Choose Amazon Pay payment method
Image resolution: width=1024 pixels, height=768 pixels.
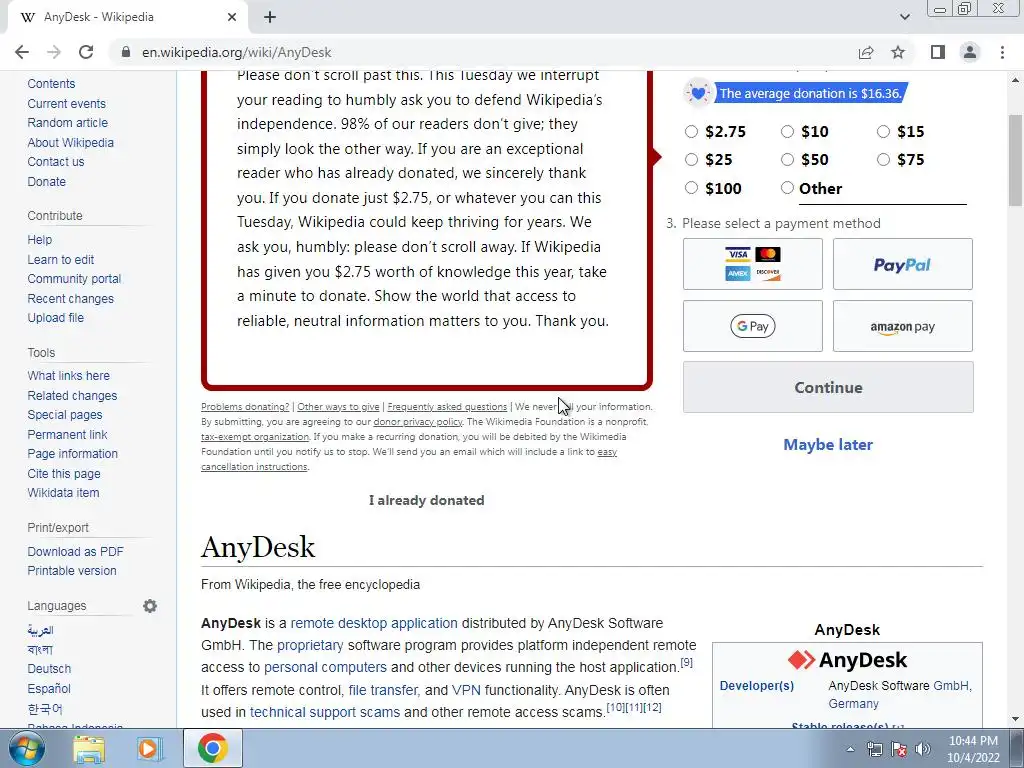[x=903, y=326]
